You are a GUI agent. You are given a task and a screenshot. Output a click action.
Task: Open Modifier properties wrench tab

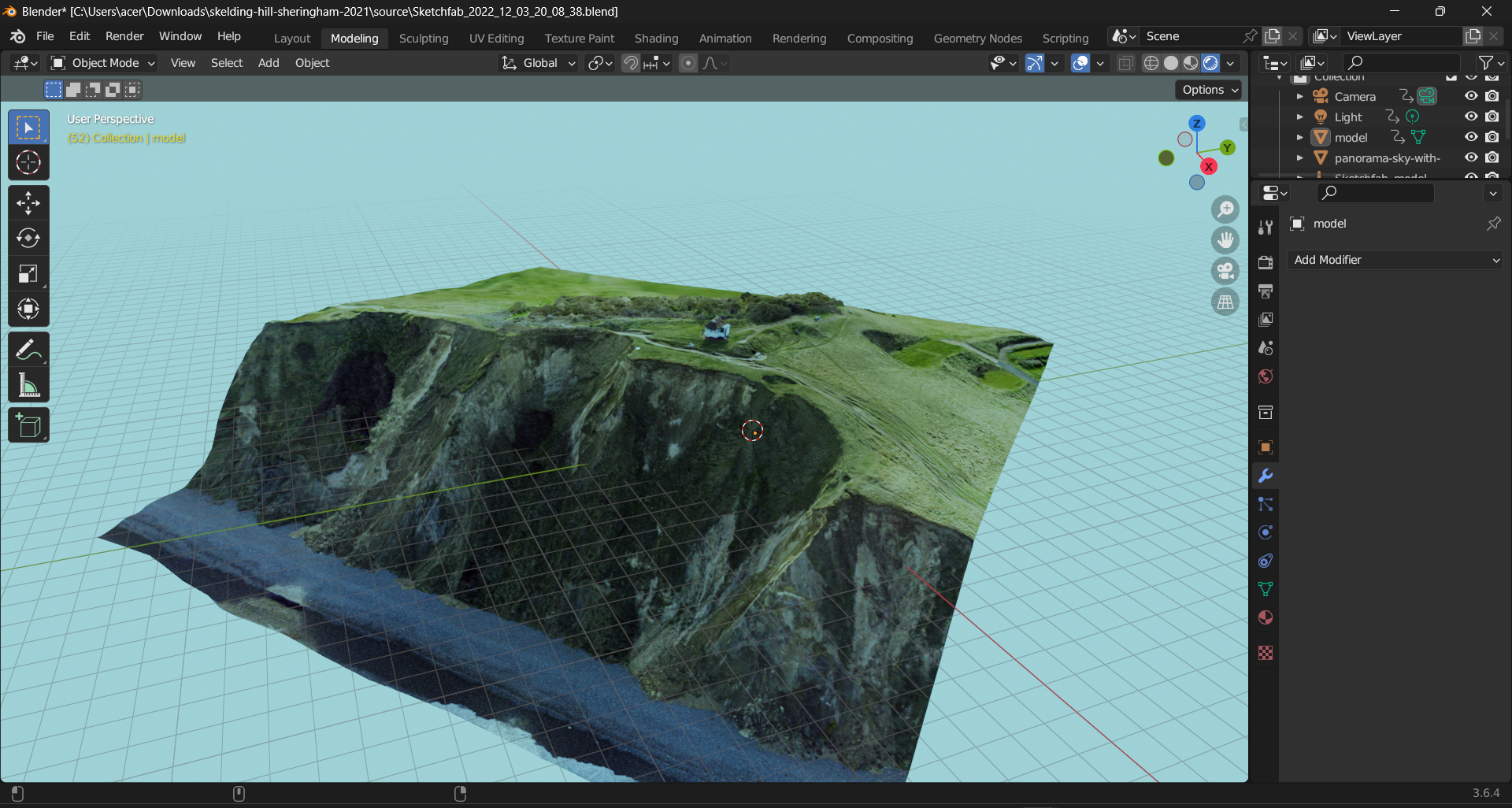point(1266,476)
